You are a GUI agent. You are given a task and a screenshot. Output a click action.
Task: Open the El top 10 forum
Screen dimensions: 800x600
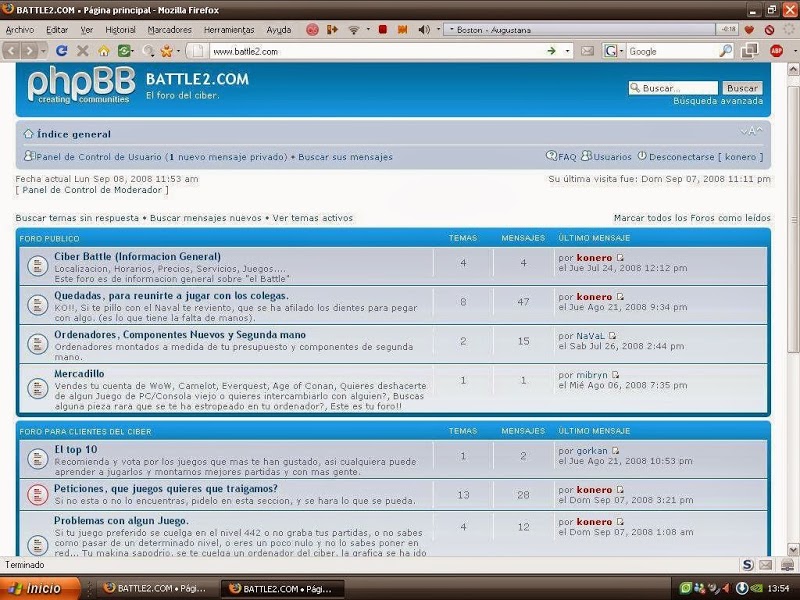click(x=76, y=449)
